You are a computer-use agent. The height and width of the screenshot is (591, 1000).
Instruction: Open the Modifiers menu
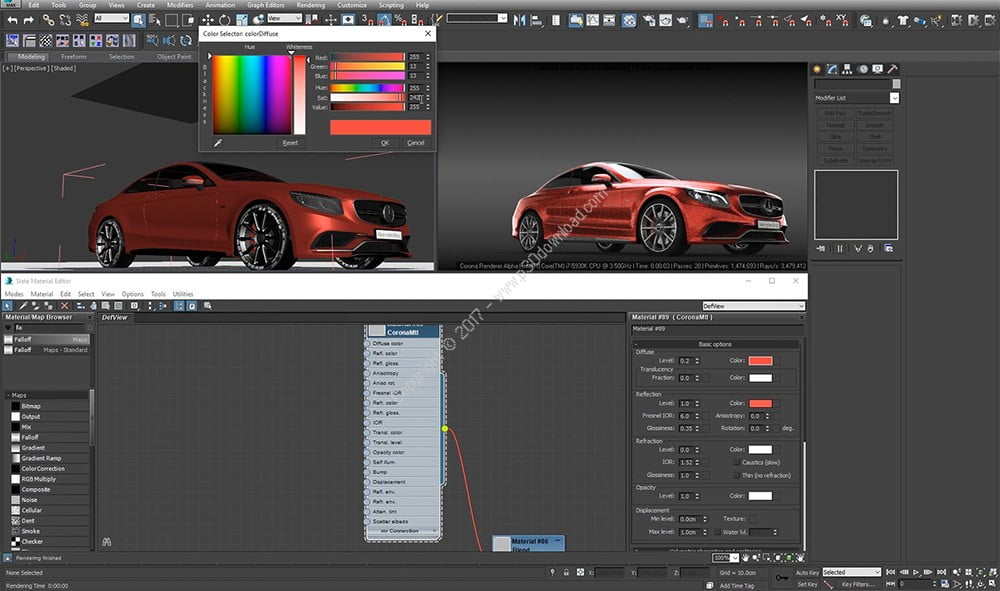[180, 5]
